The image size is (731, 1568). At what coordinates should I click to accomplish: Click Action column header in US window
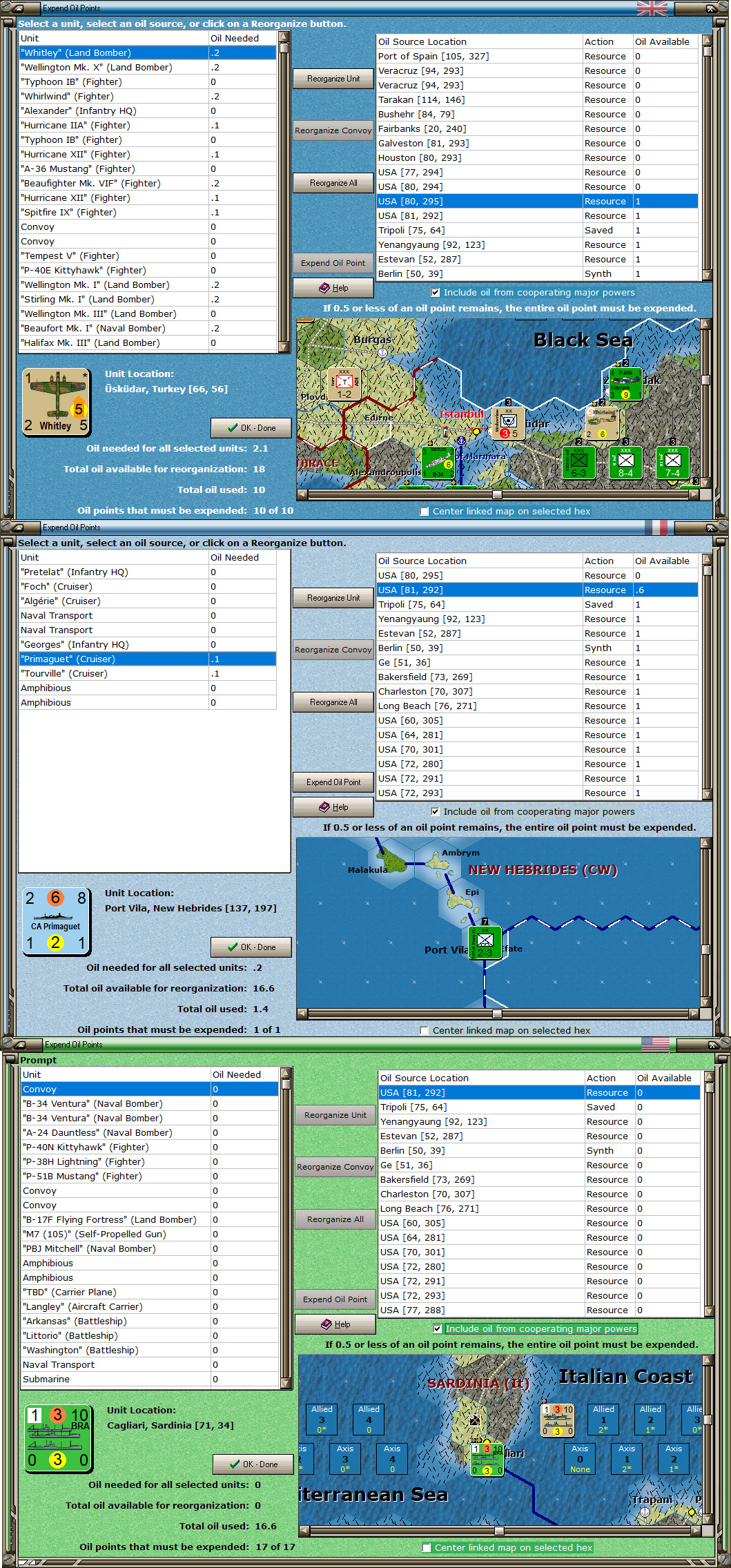[x=610, y=1078]
